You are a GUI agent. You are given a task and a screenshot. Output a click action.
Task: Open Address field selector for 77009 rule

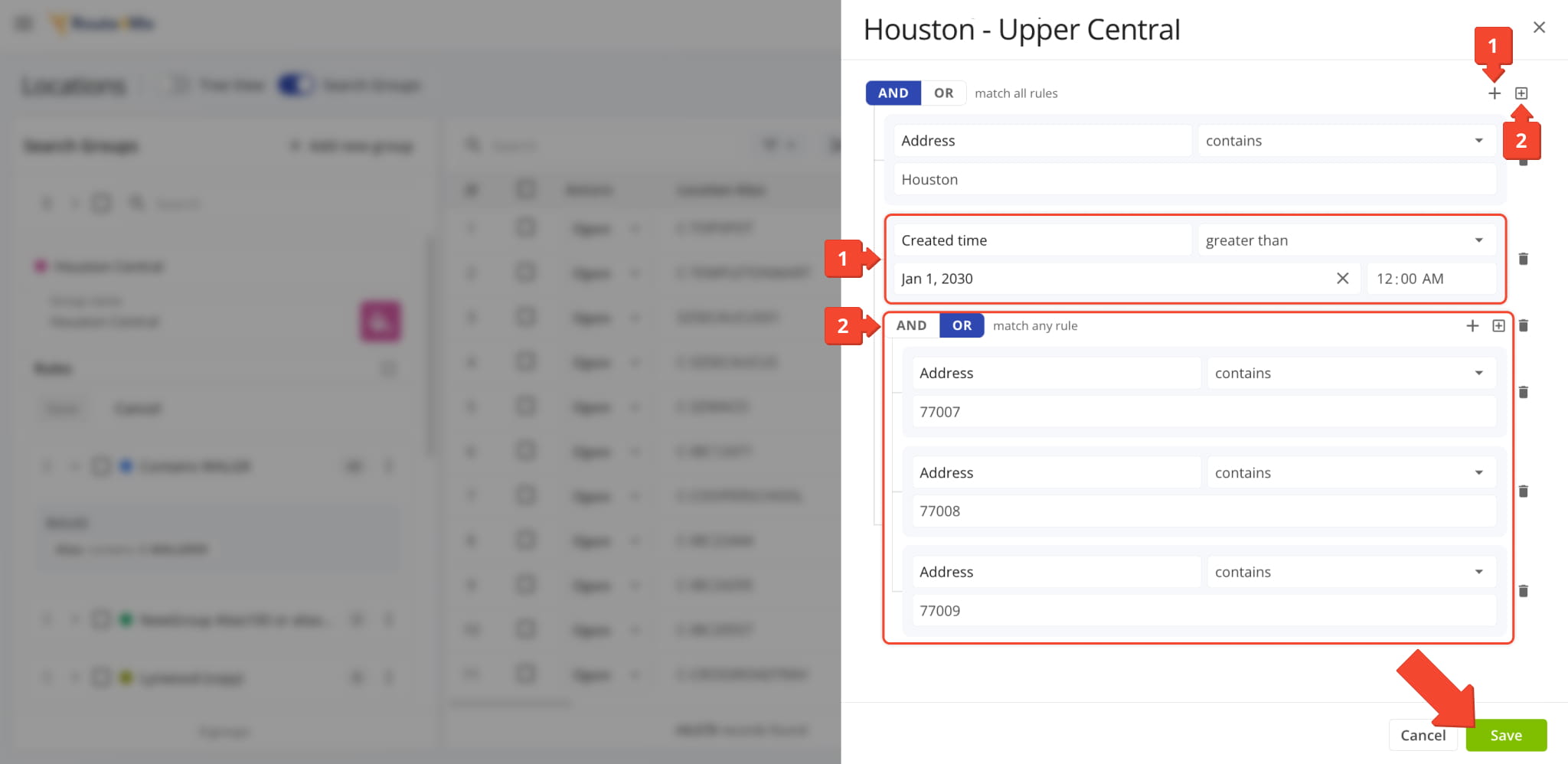pyautogui.click(x=1057, y=572)
